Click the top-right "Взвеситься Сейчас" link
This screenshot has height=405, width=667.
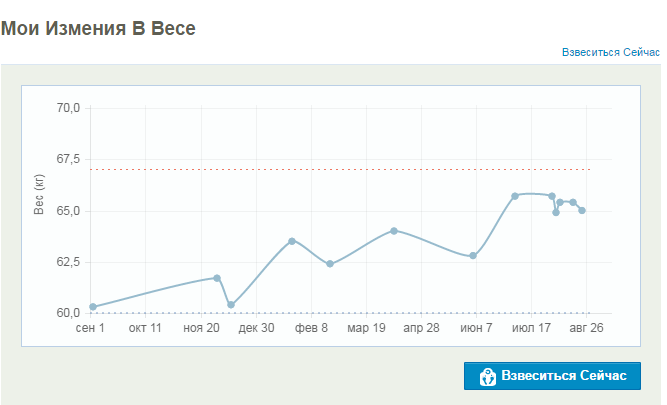click(611, 52)
